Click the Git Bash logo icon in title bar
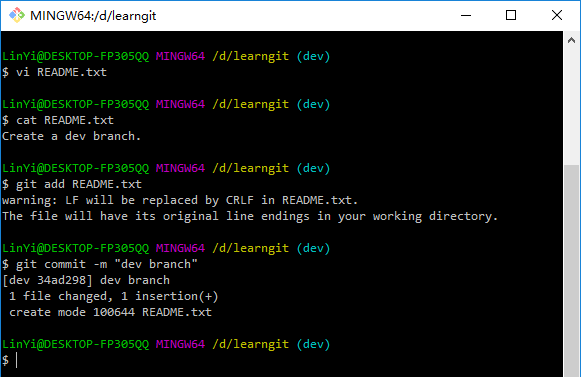Viewport: 581px width, 377px height. click(x=17, y=16)
